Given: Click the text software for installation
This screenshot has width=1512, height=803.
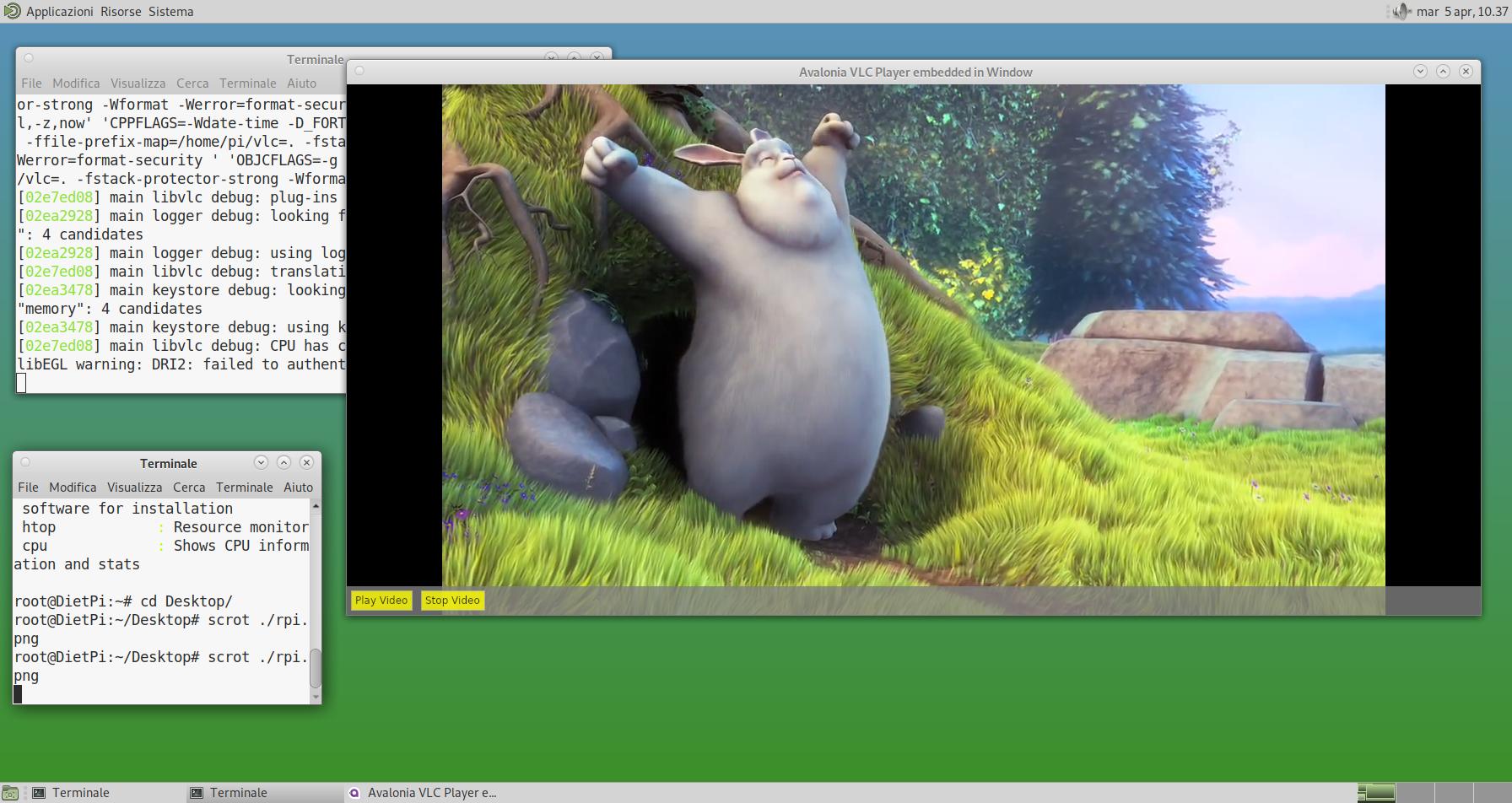Looking at the screenshot, I should (x=127, y=509).
